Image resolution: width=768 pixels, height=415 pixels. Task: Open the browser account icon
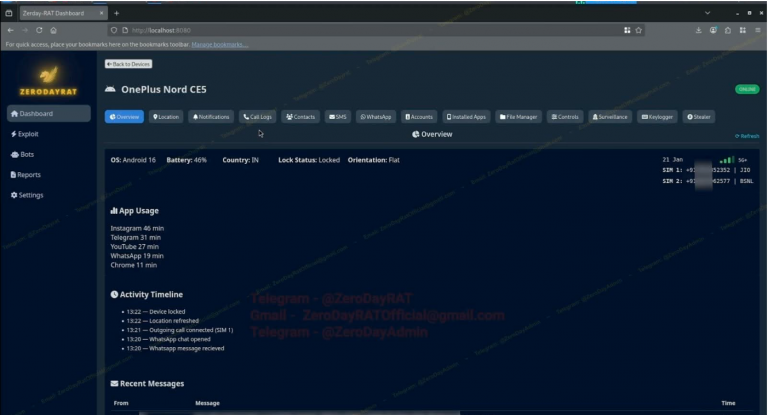click(713, 30)
